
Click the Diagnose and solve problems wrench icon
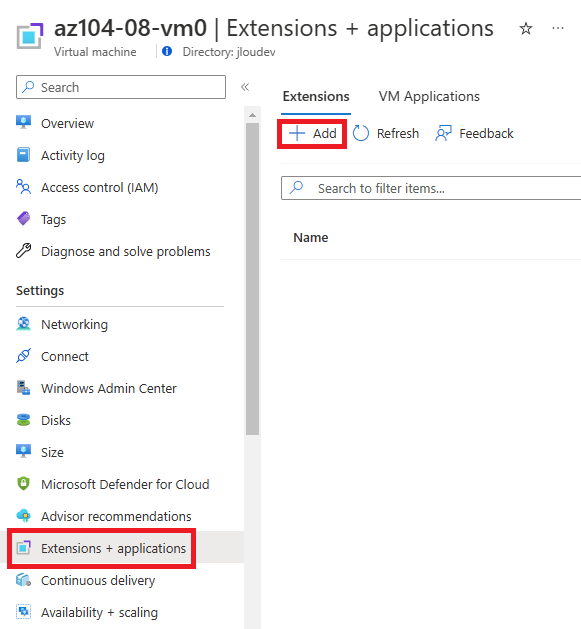point(23,251)
